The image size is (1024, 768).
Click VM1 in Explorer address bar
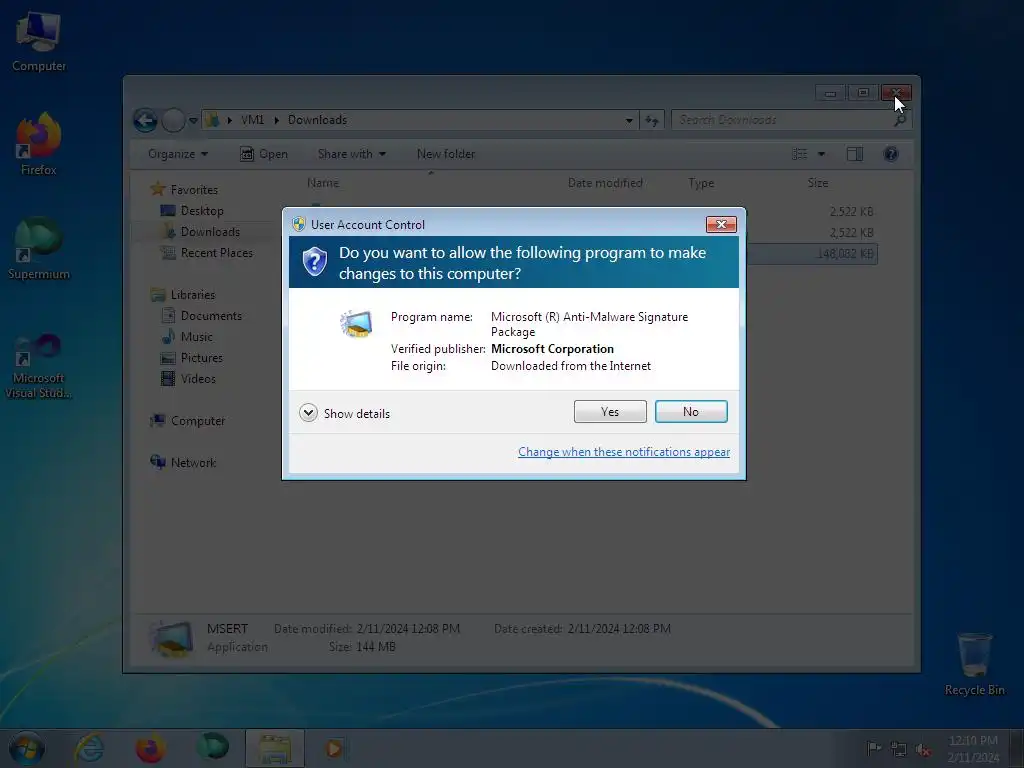point(252,120)
